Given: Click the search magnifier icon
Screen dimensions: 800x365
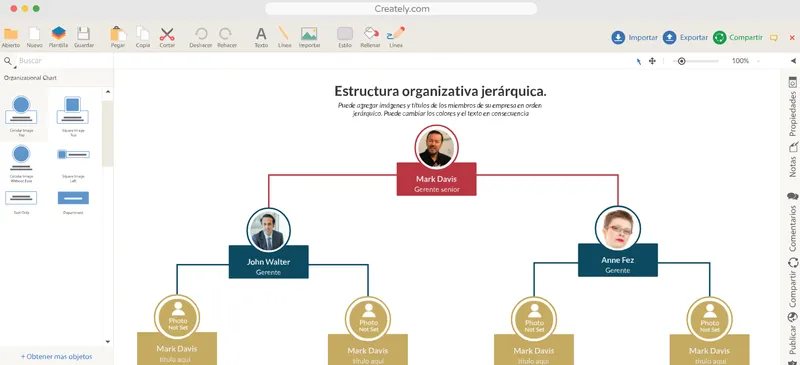Looking at the screenshot, I should tap(8, 61).
